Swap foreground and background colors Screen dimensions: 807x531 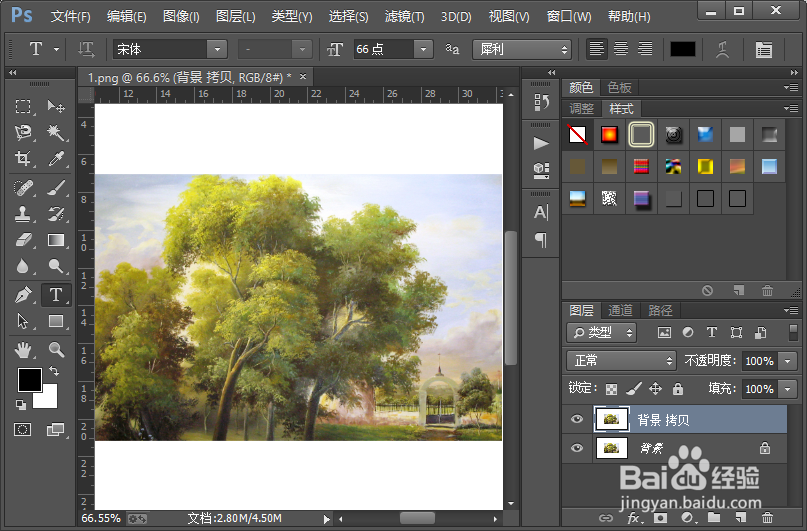coord(54,370)
